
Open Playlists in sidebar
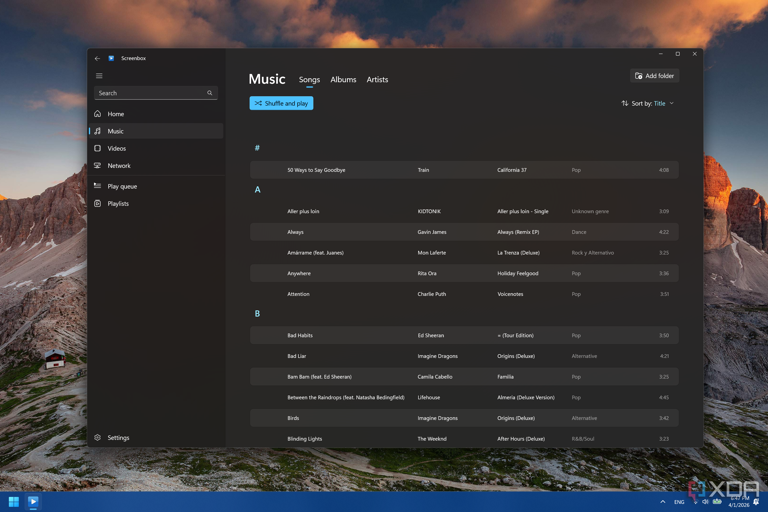156,203
